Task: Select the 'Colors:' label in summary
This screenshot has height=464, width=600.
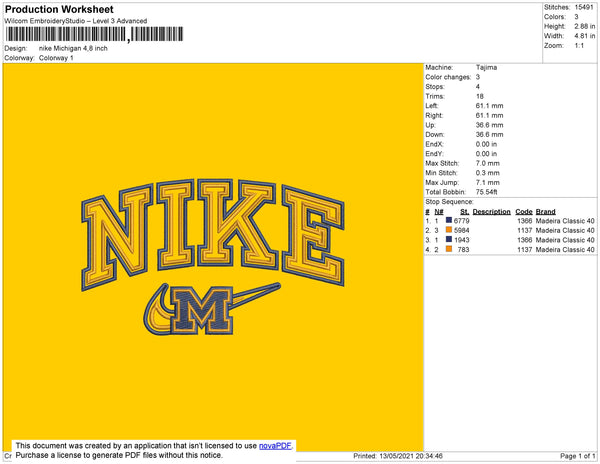Action: pos(554,17)
